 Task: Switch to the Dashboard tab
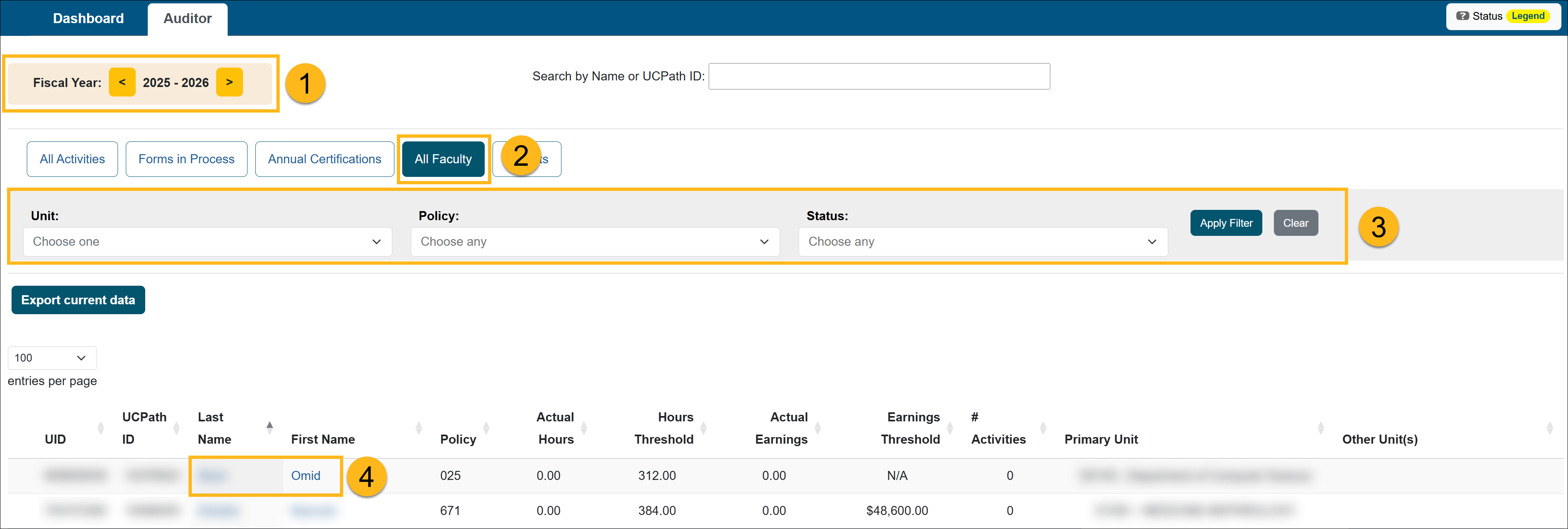[x=88, y=18]
